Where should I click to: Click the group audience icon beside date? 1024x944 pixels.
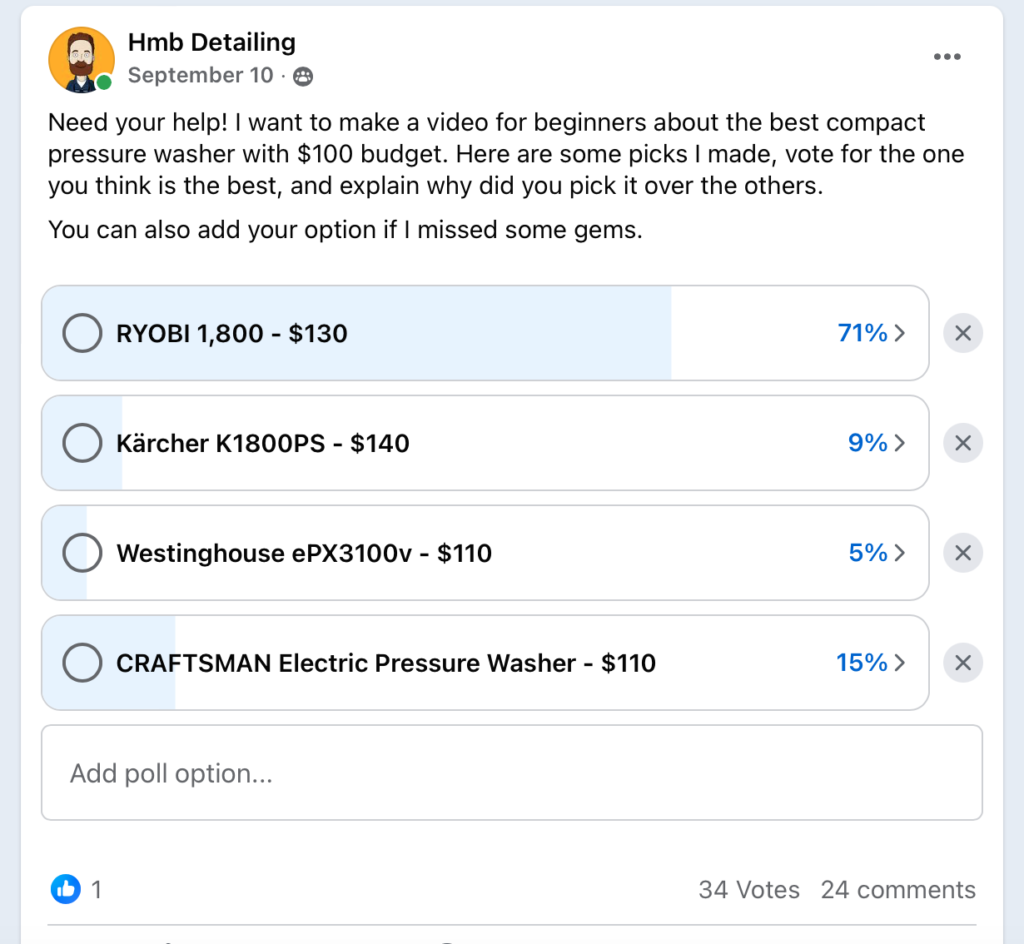click(303, 76)
